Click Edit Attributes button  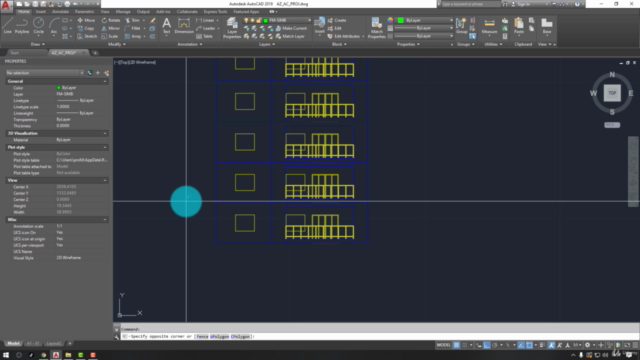(345, 36)
